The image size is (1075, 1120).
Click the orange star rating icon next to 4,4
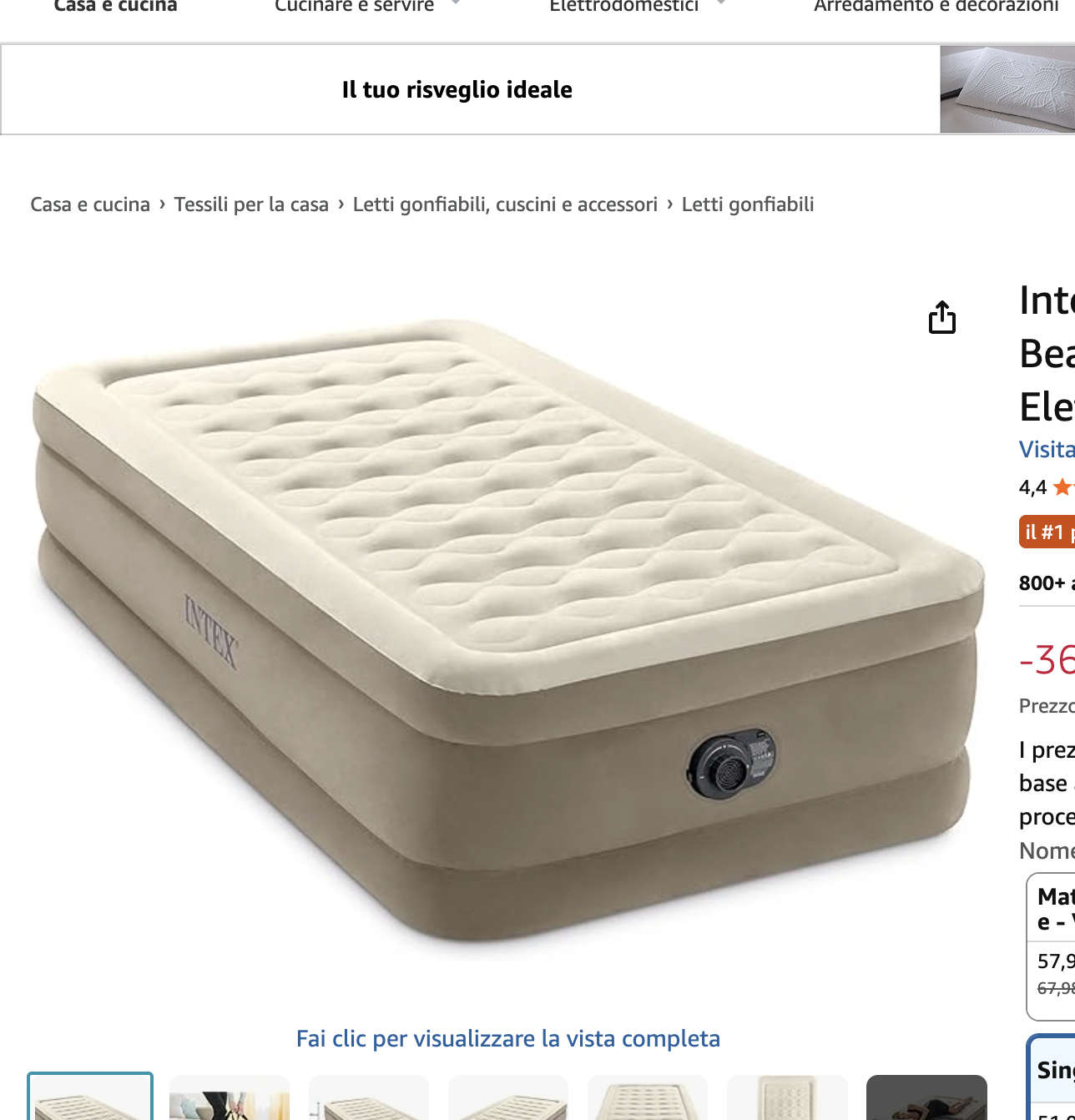click(x=1063, y=487)
